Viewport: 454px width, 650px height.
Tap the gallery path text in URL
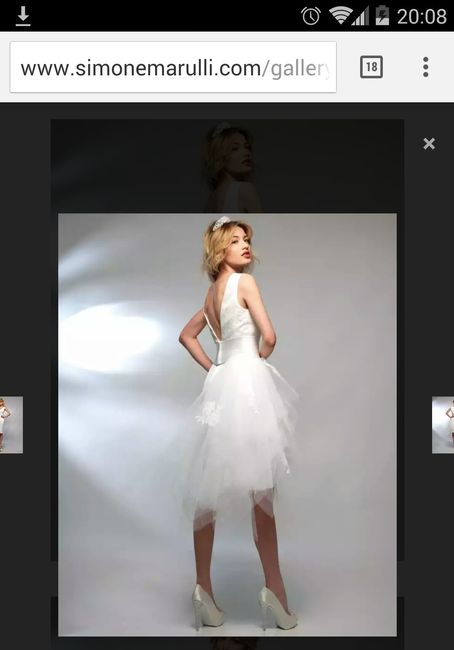(x=297, y=69)
